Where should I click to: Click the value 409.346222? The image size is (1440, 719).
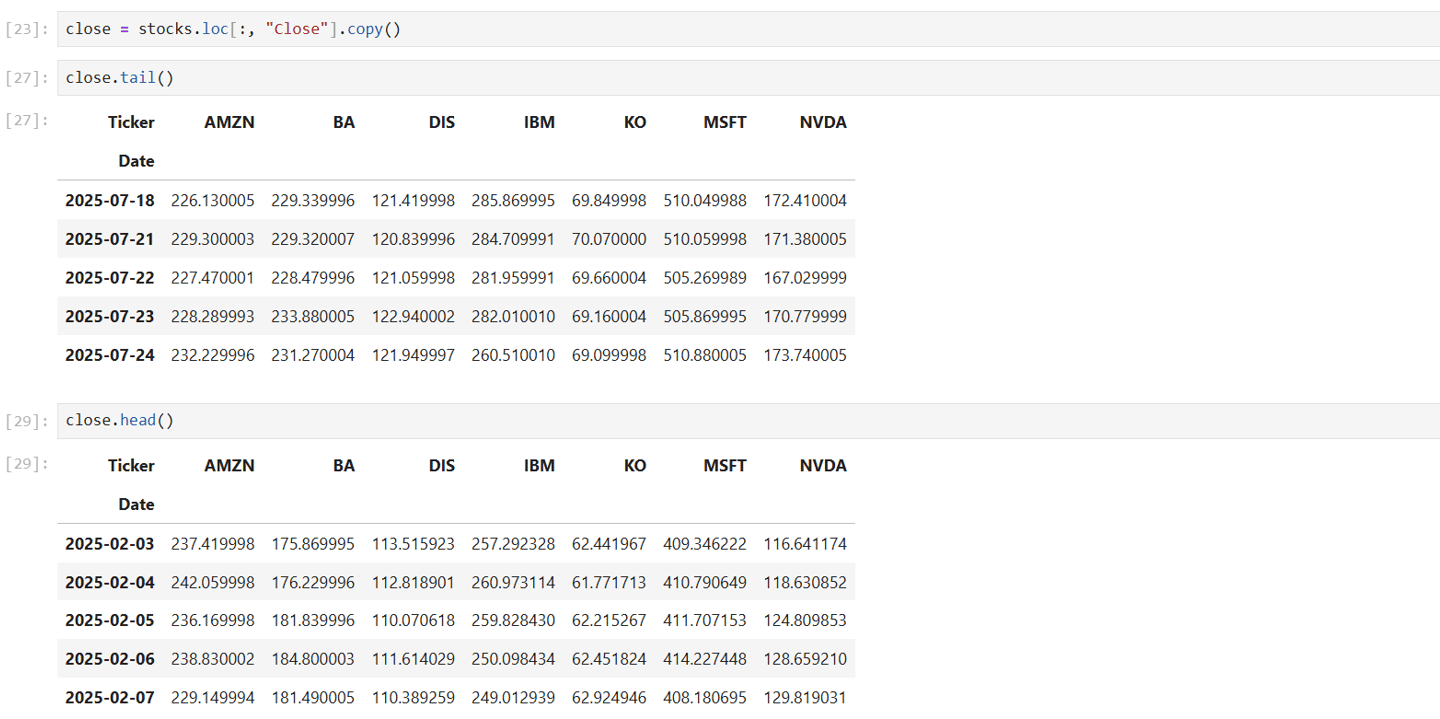click(x=705, y=544)
